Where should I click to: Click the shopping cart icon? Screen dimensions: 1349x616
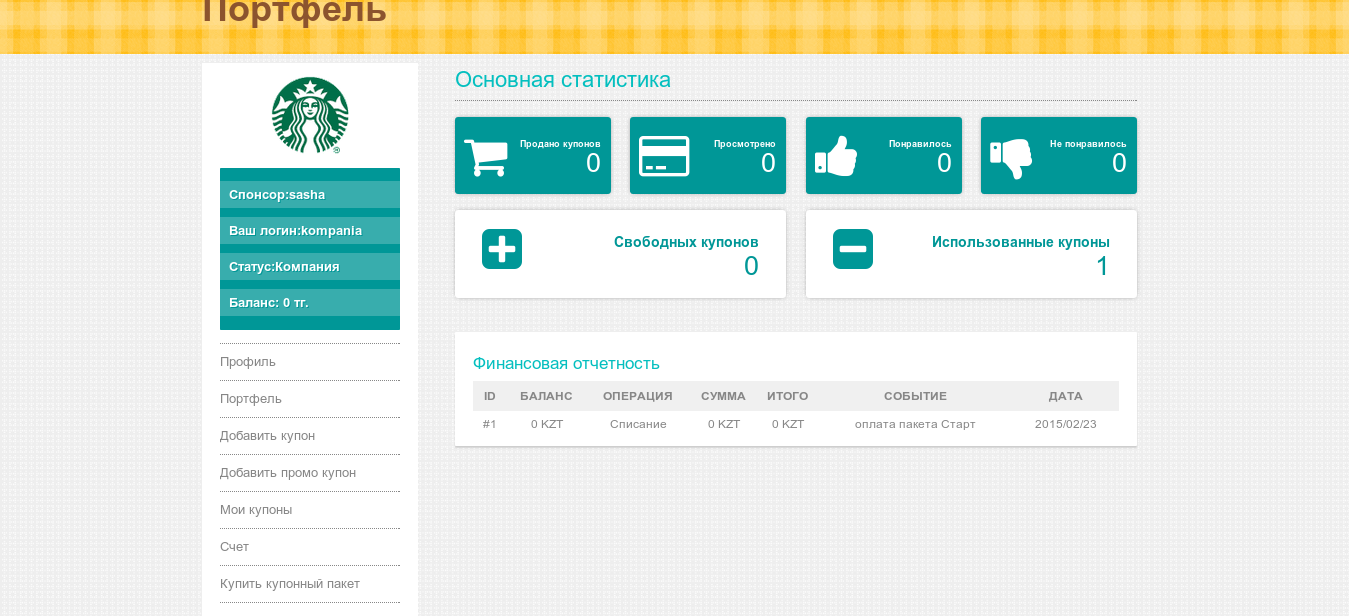[x=486, y=157]
